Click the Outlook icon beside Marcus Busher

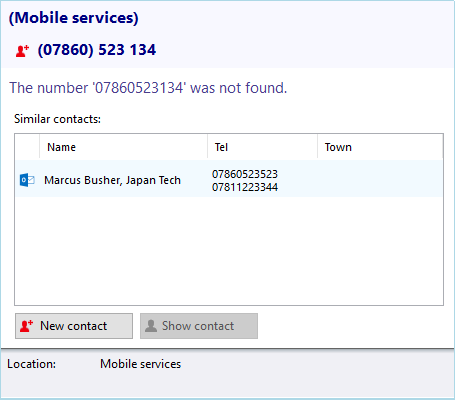click(27, 180)
